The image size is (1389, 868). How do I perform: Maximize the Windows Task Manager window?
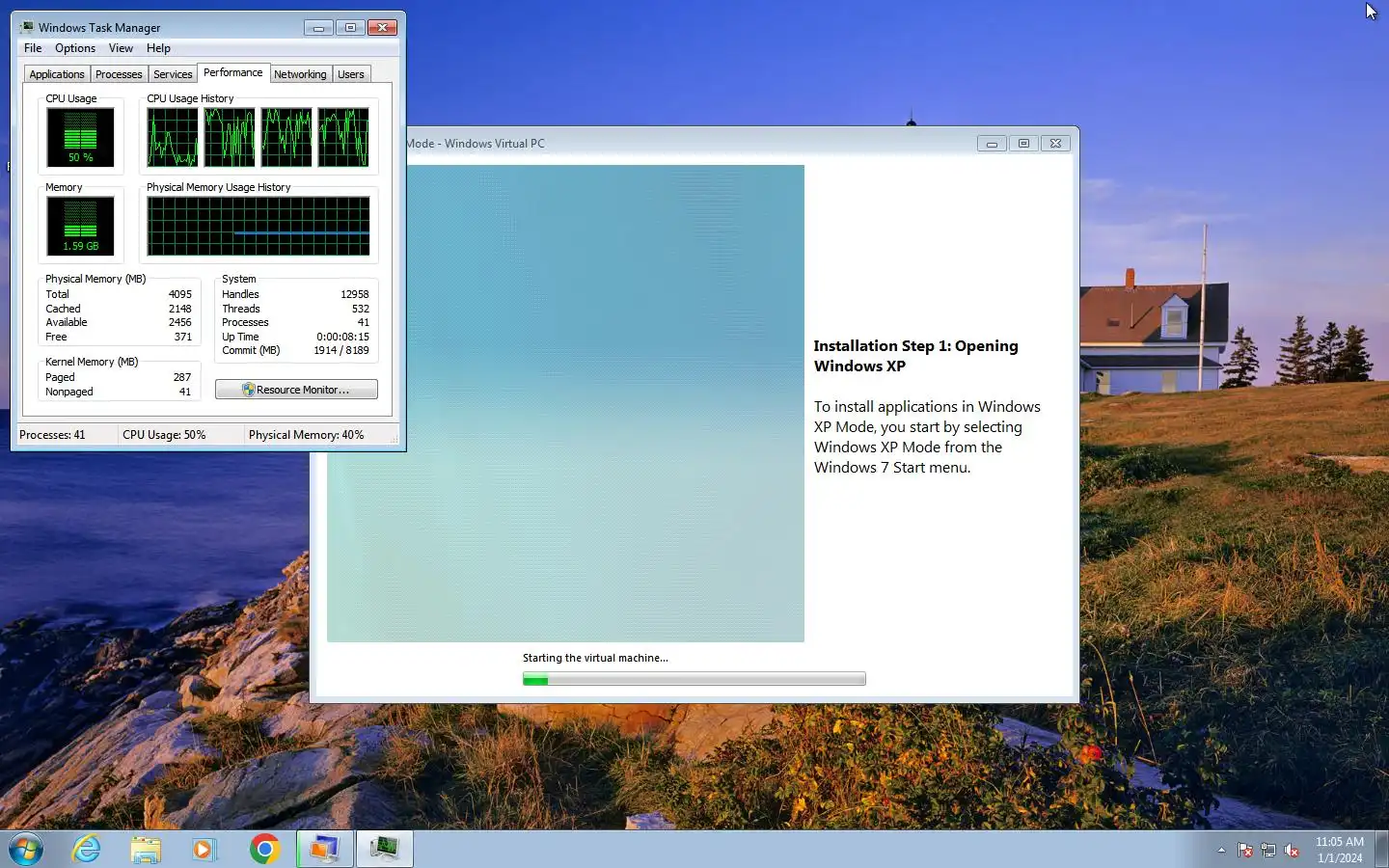tap(350, 27)
